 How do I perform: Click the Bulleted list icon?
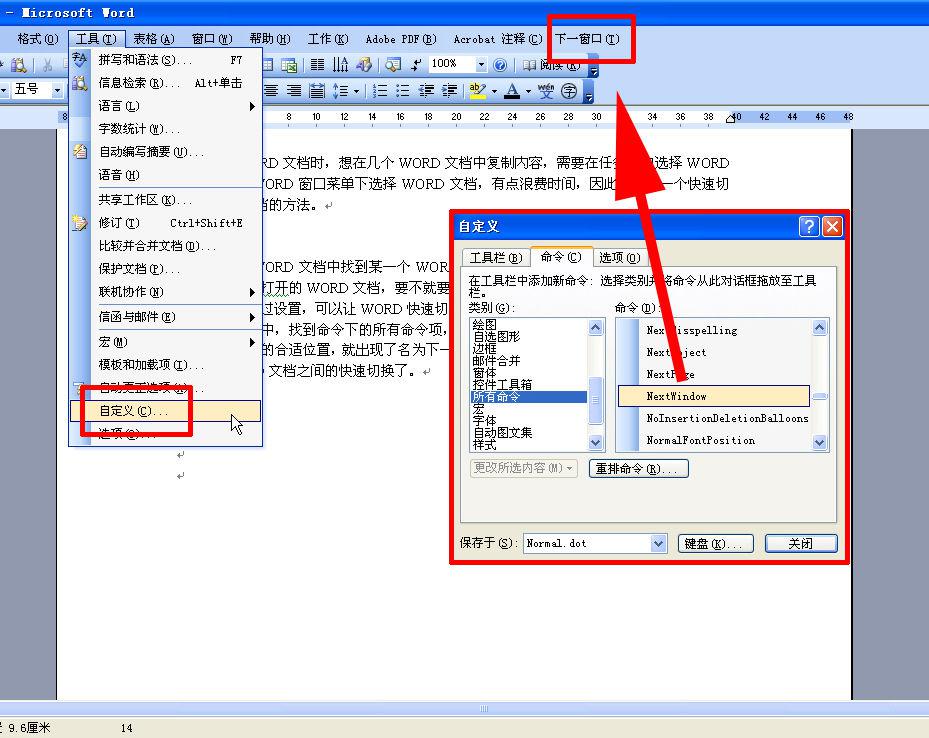click(x=403, y=91)
